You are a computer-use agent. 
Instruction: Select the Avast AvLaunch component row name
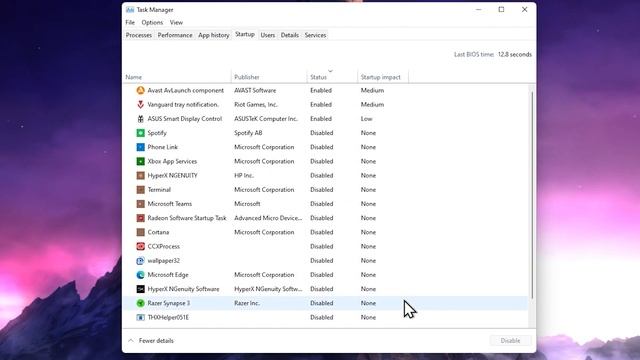(186, 91)
